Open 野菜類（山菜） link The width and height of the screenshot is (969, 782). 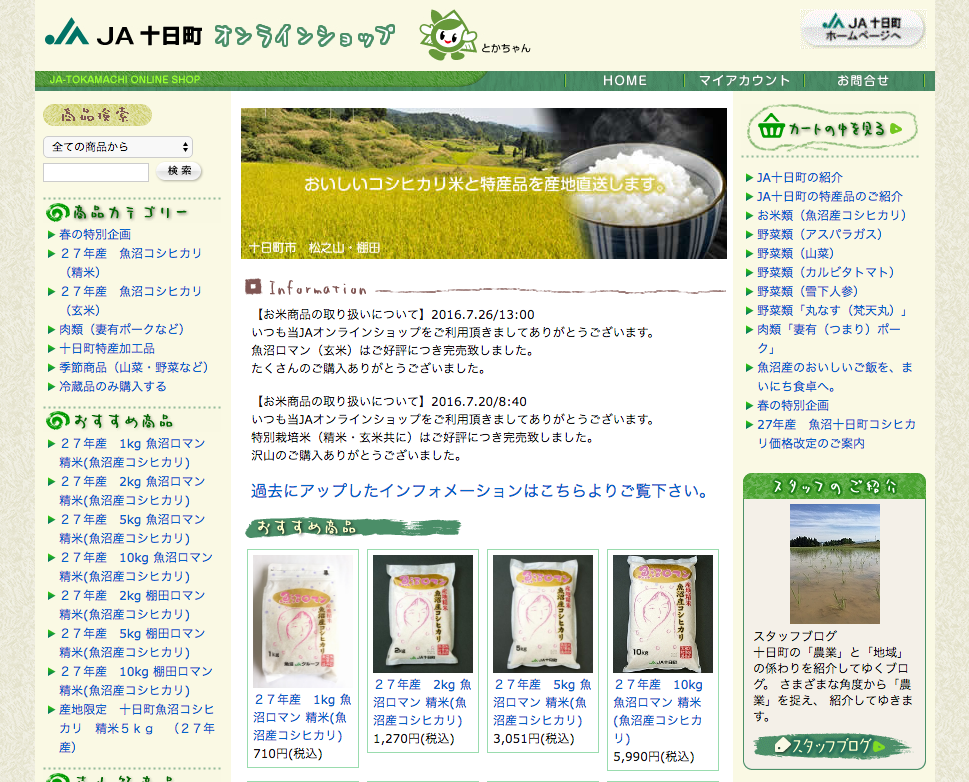tap(795, 253)
